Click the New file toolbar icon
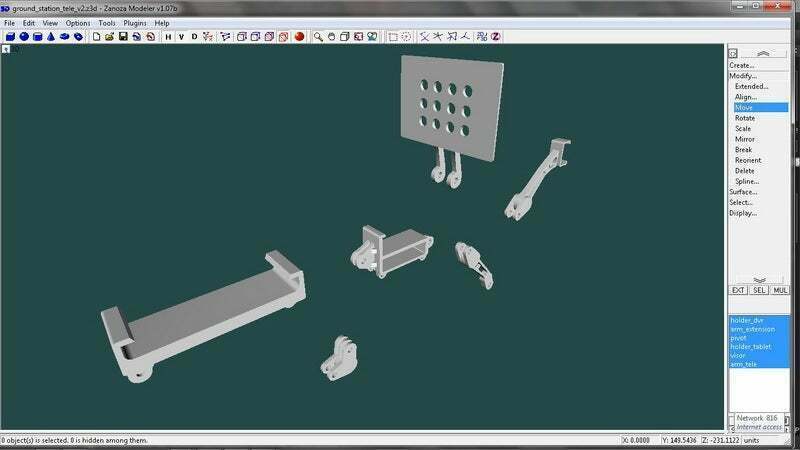 (97, 37)
